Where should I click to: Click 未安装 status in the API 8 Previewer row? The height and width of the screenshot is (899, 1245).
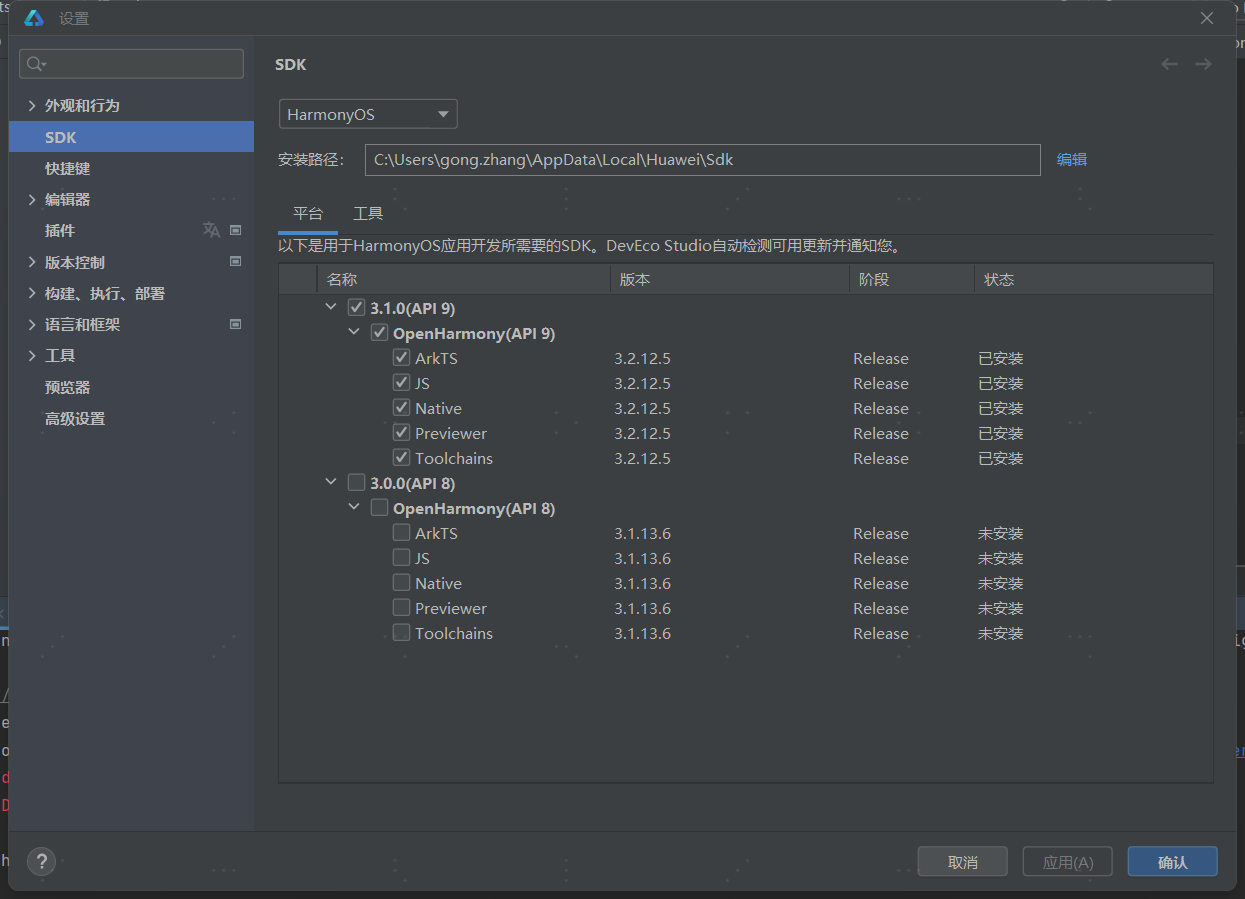tap(1001, 608)
